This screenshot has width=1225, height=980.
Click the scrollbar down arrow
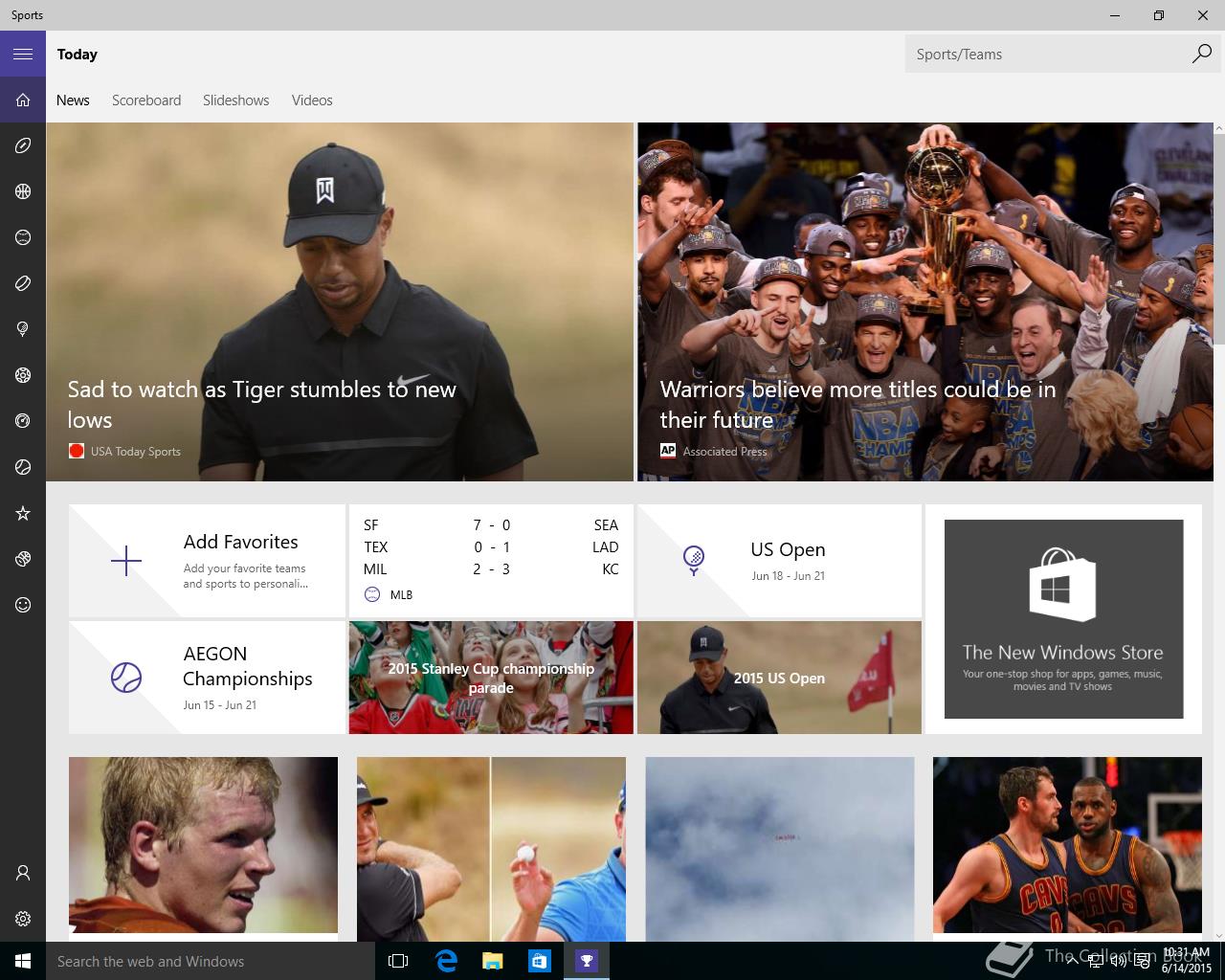point(1219,935)
